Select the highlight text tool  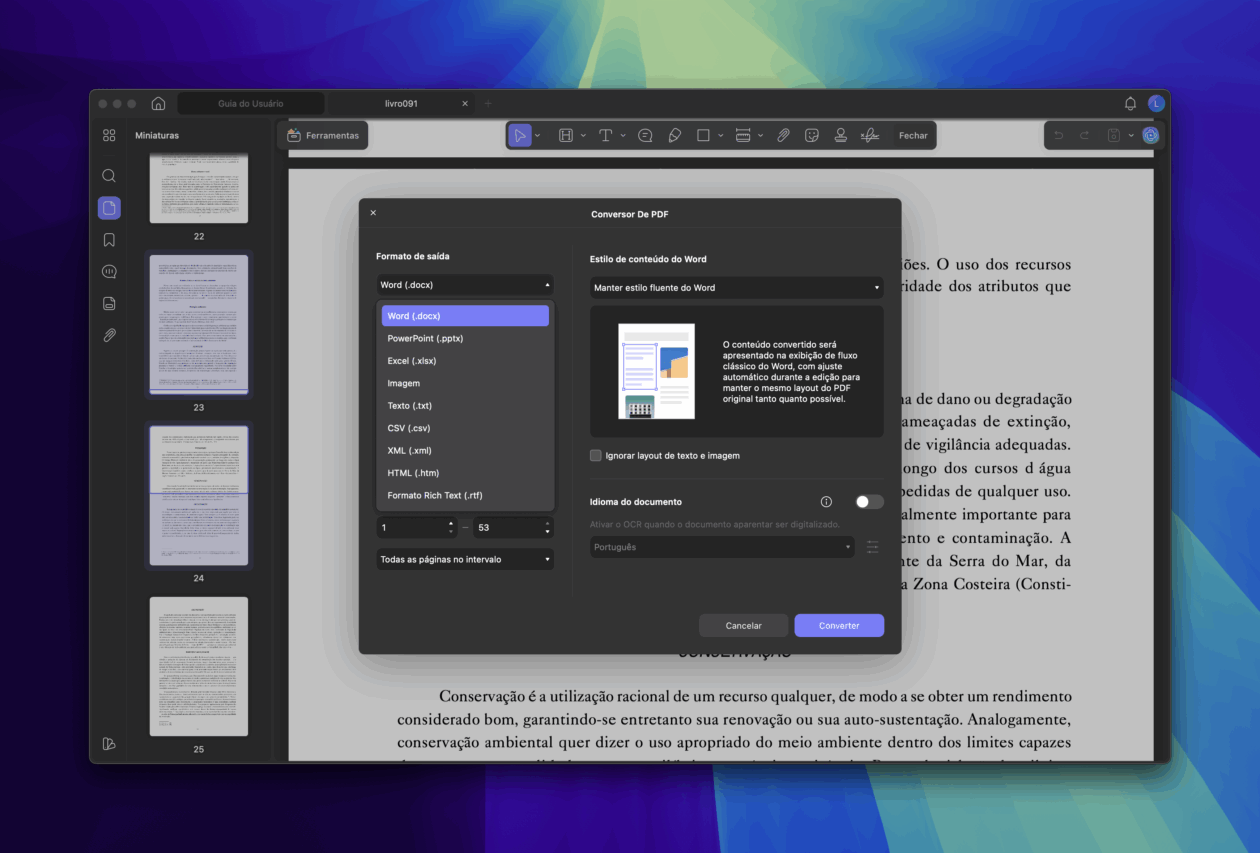(x=565, y=135)
